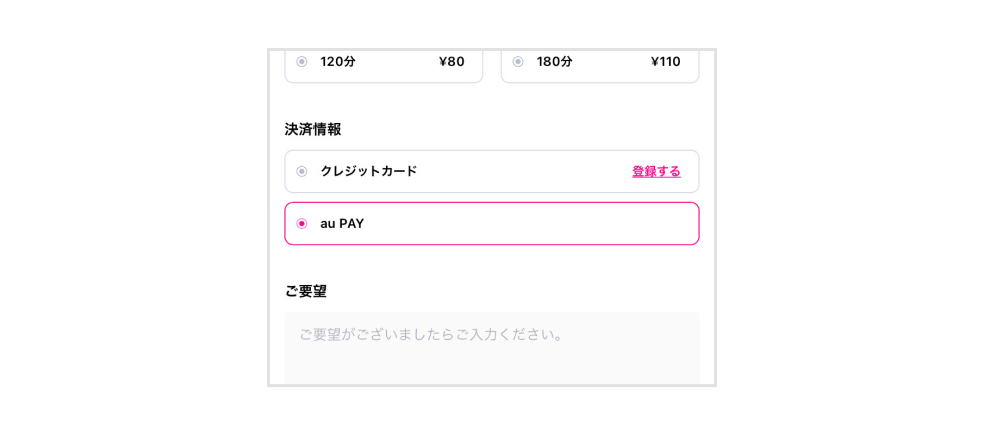Screen dimensions: 984x435
Task: Click the ご要望 section heading
Action: tap(305, 291)
